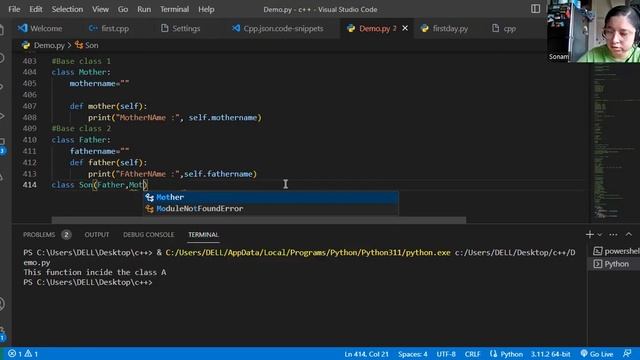The width and height of the screenshot is (640, 360).
Task: Start Go Live server
Action: coord(597,354)
